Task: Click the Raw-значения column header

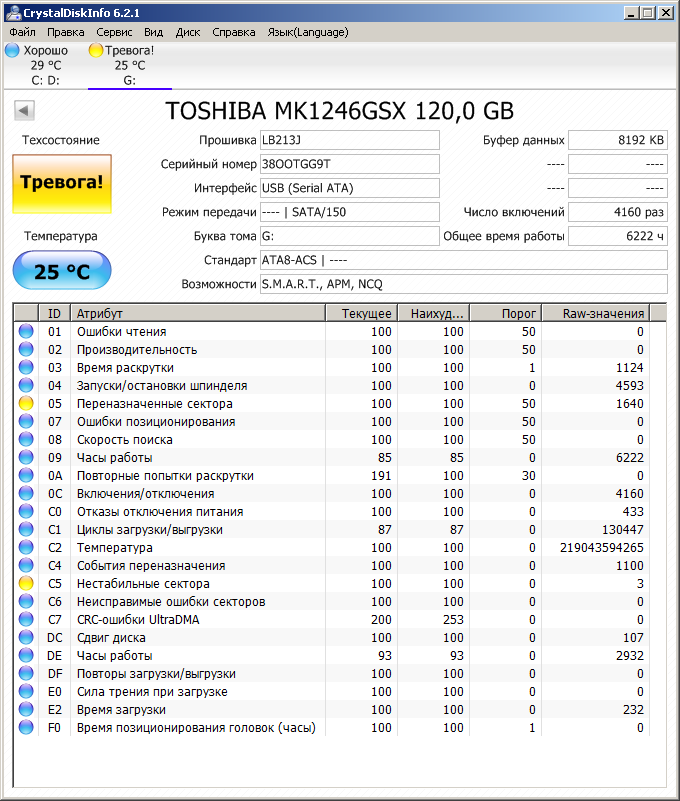Action: click(596, 313)
